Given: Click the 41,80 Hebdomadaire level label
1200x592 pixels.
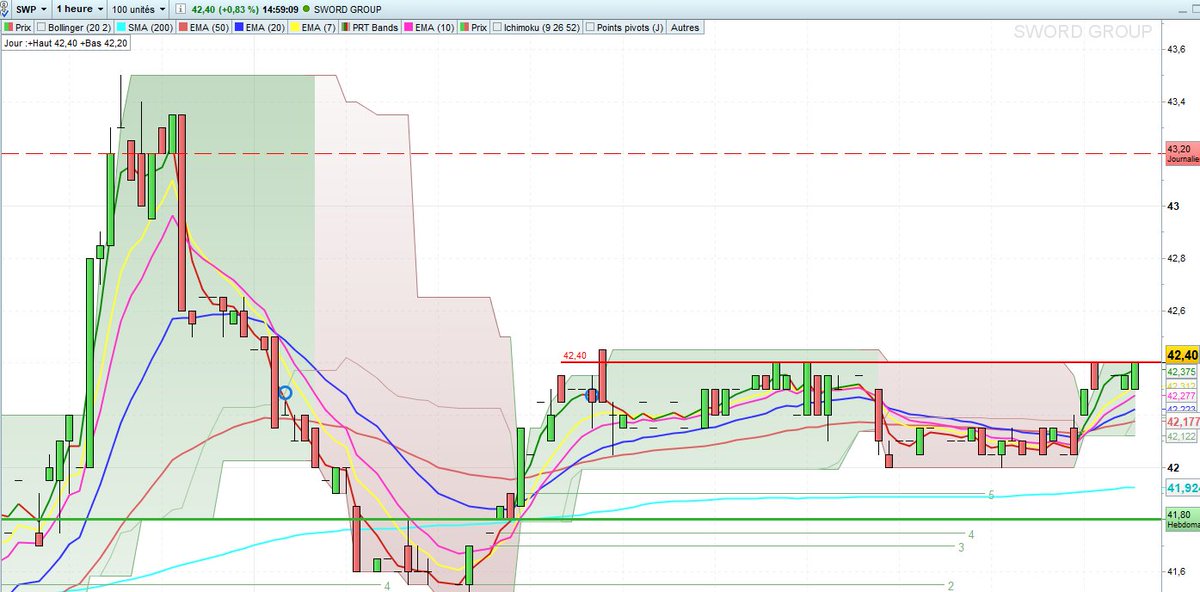Looking at the screenshot, I should click(1182, 518).
